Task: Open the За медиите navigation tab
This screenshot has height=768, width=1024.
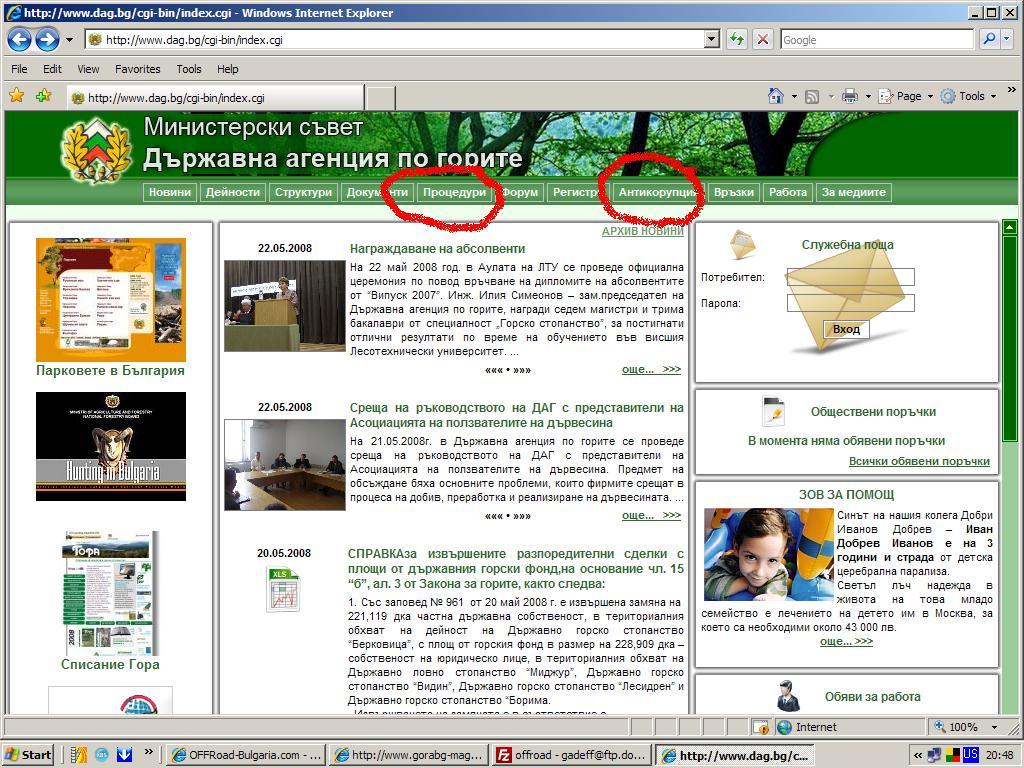Action: [854, 192]
